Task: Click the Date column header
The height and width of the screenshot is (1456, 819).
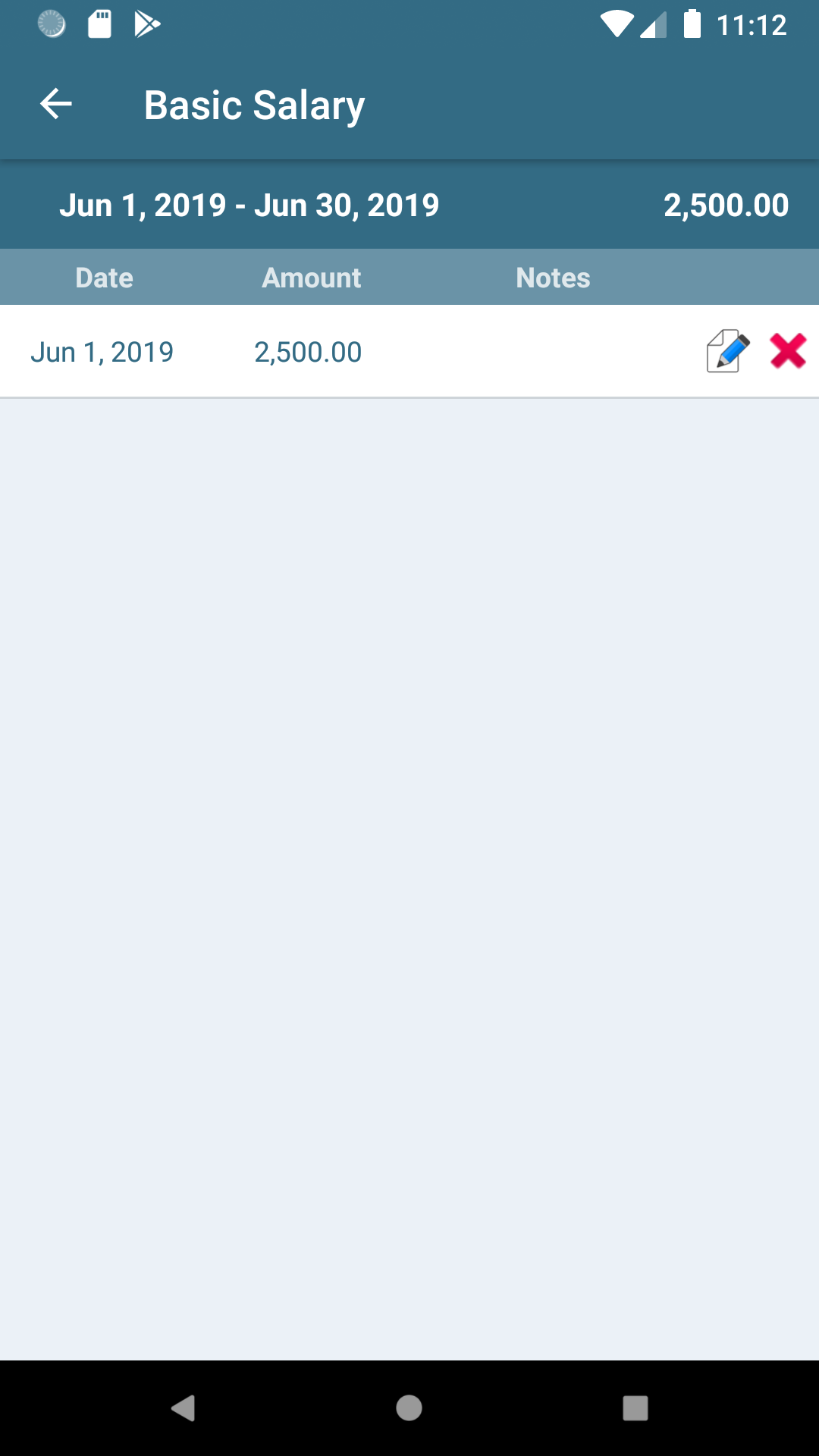Action: pos(105,278)
